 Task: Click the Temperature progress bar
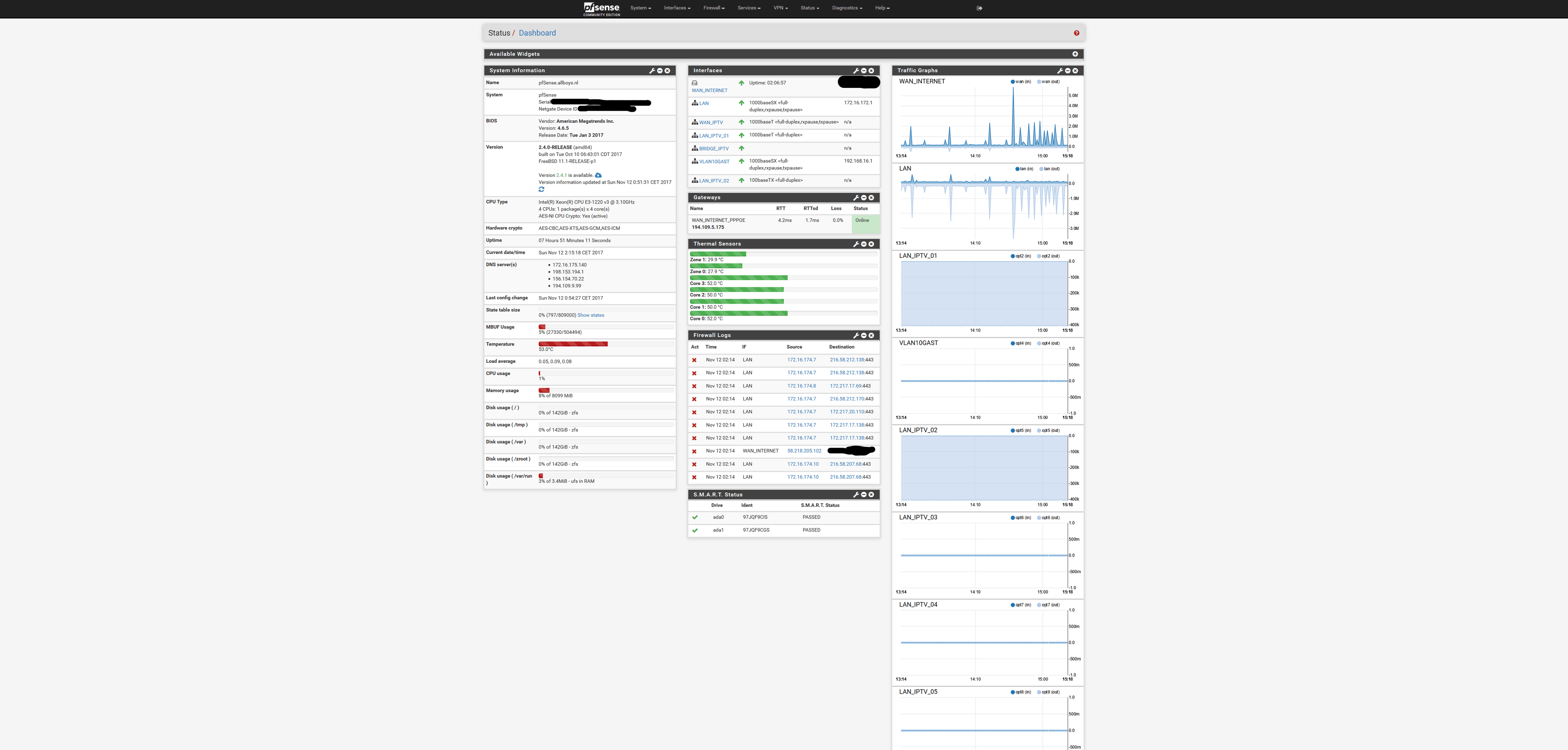pos(573,344)
